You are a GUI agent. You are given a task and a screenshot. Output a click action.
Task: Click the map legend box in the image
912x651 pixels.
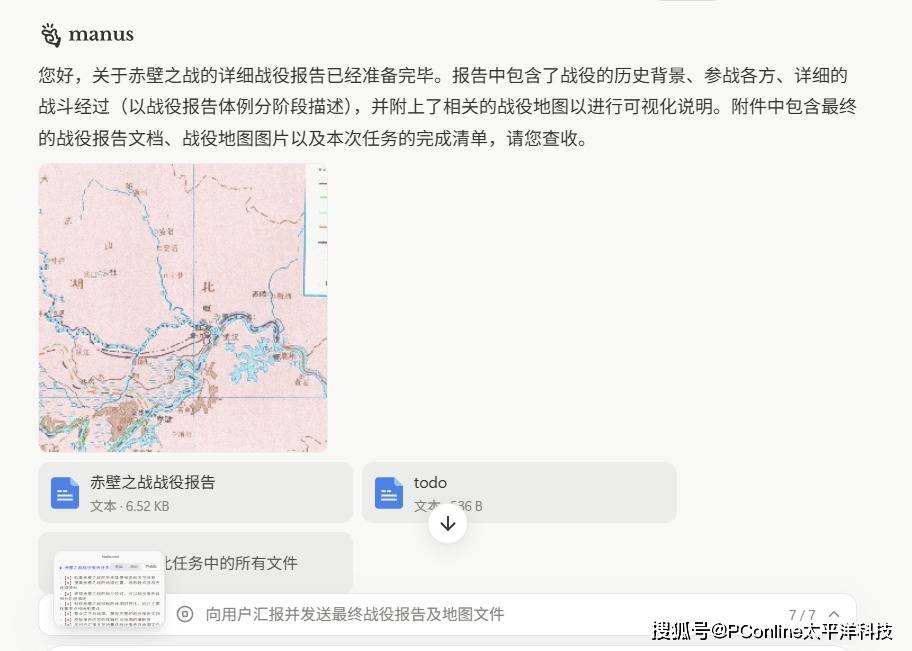pos(316,230)
